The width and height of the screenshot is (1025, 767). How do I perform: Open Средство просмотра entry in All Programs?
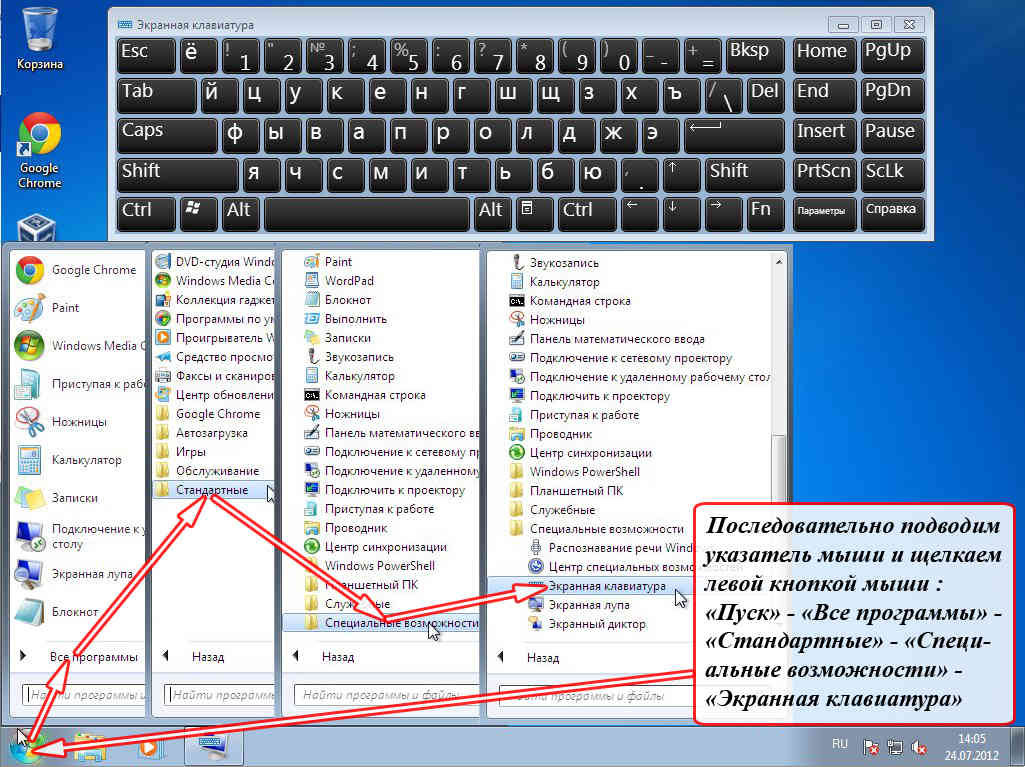214,357
